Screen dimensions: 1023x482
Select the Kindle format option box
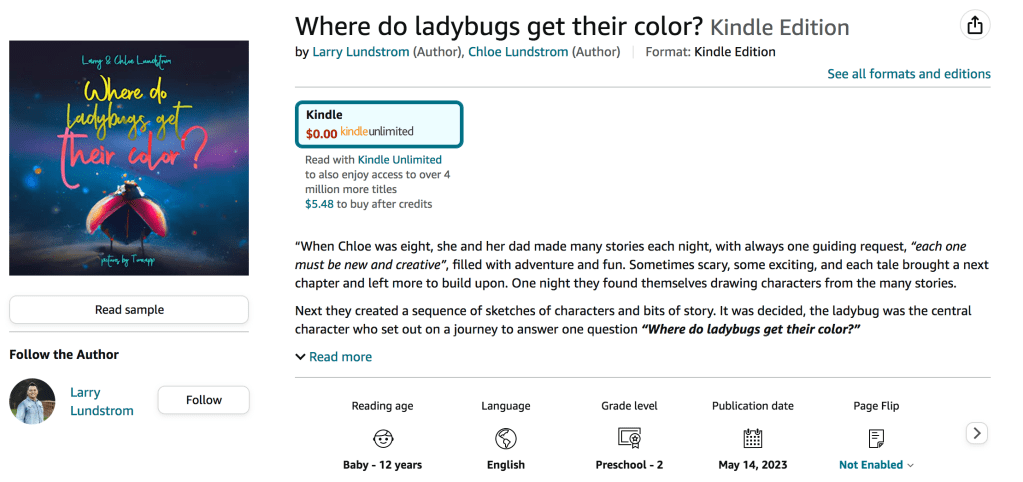coord(379,123)
